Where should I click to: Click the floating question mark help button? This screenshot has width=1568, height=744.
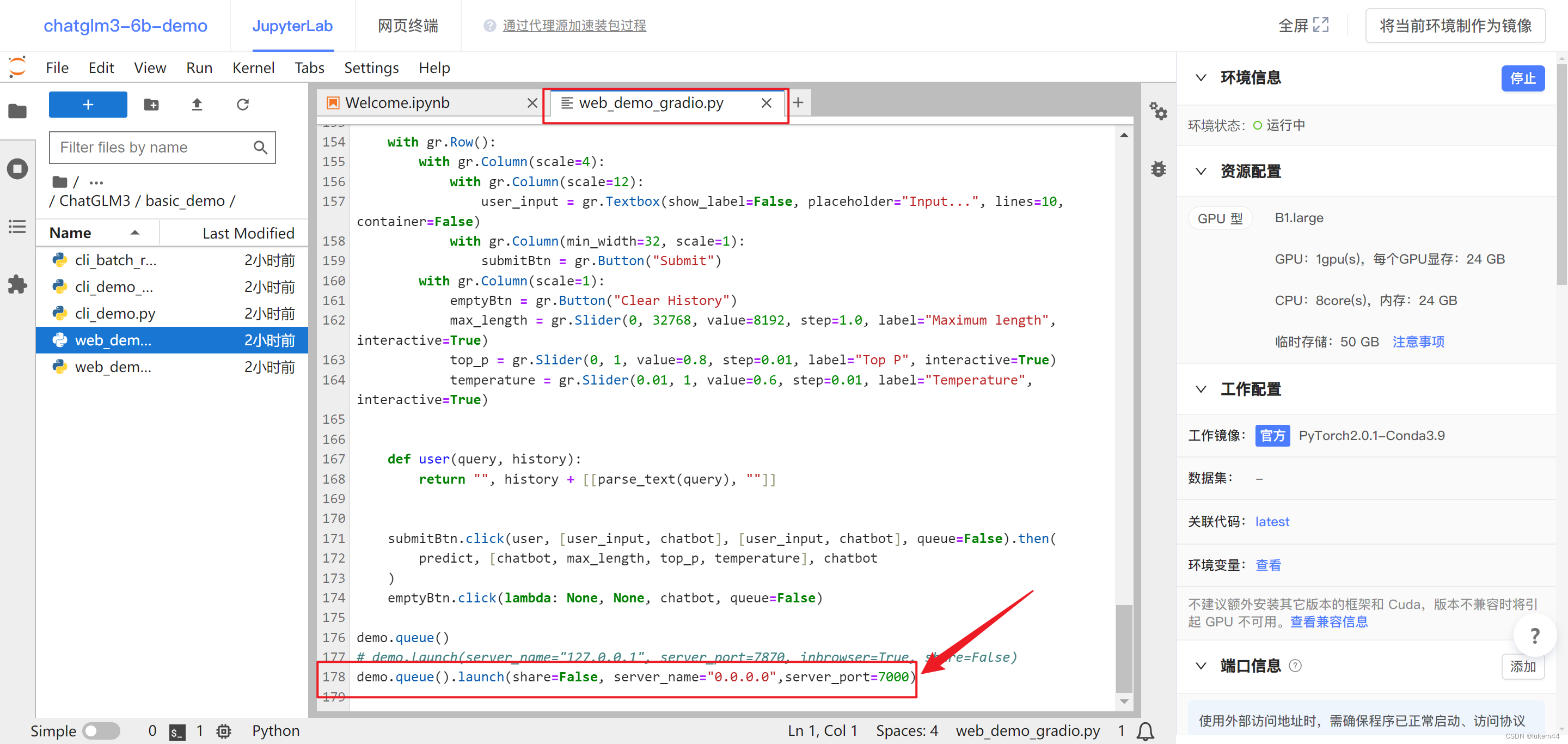pyautogui.click(x=1535, y=636)
